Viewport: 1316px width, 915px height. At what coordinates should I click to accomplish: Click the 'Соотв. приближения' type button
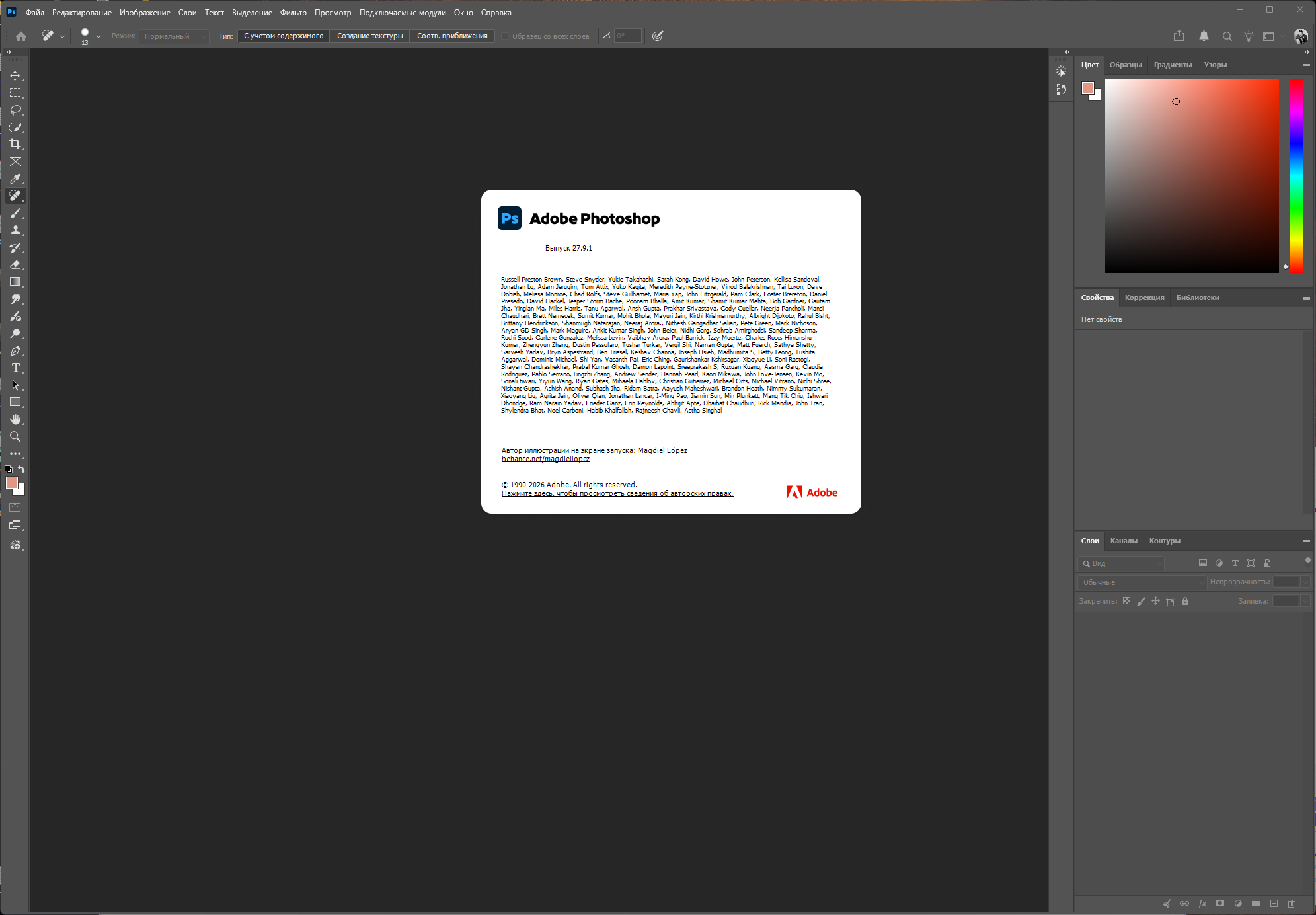click(x=452, y=36)
